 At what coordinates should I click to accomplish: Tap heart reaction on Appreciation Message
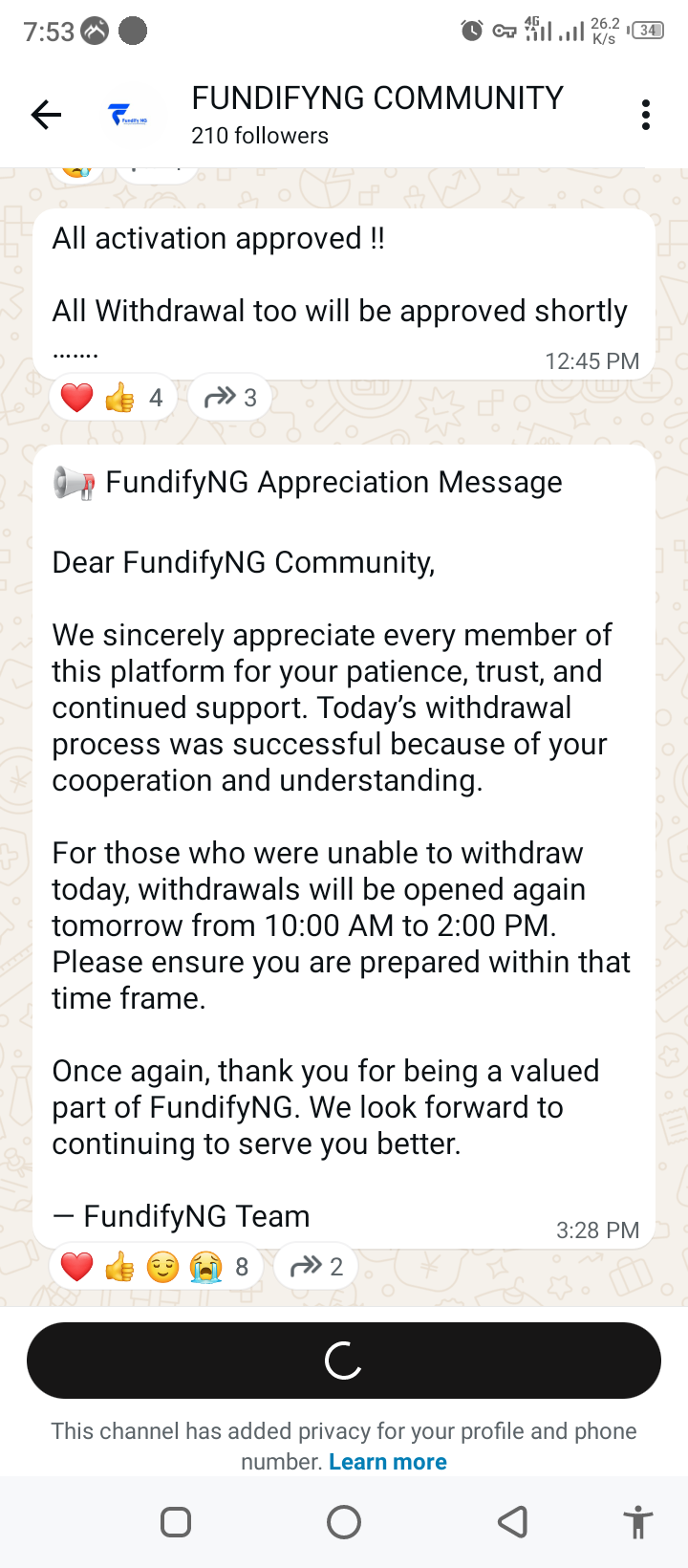pyautogui.click(x=77, y=1267)
